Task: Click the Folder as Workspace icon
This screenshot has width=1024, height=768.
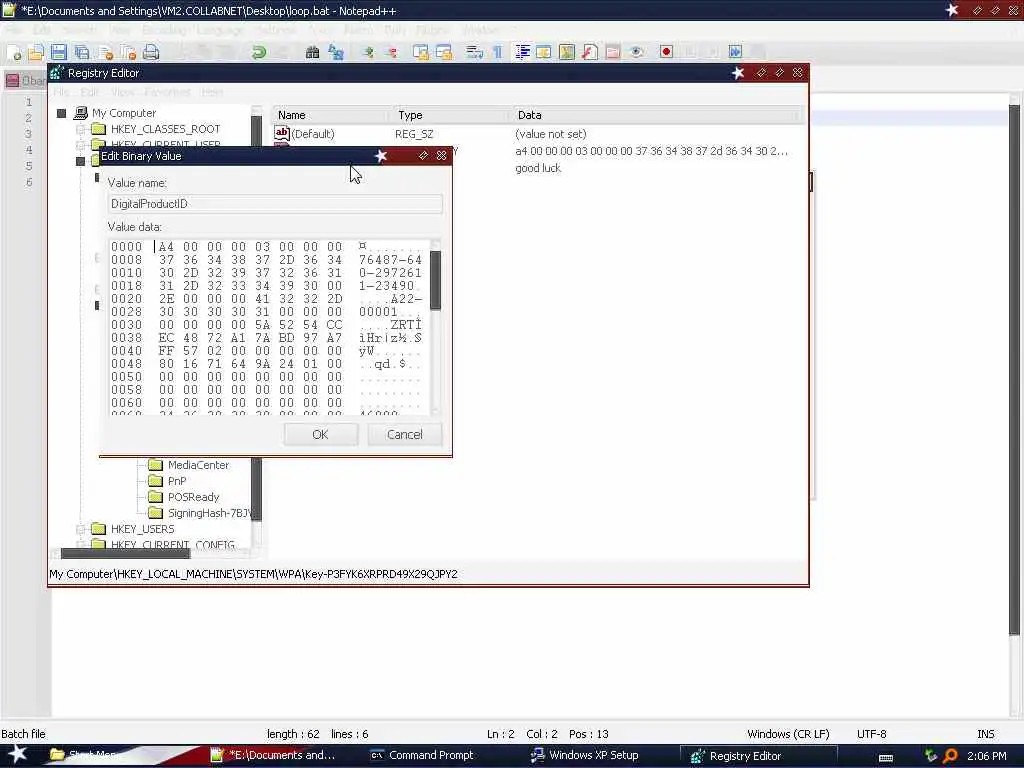Action: click(x=613, y=52)
